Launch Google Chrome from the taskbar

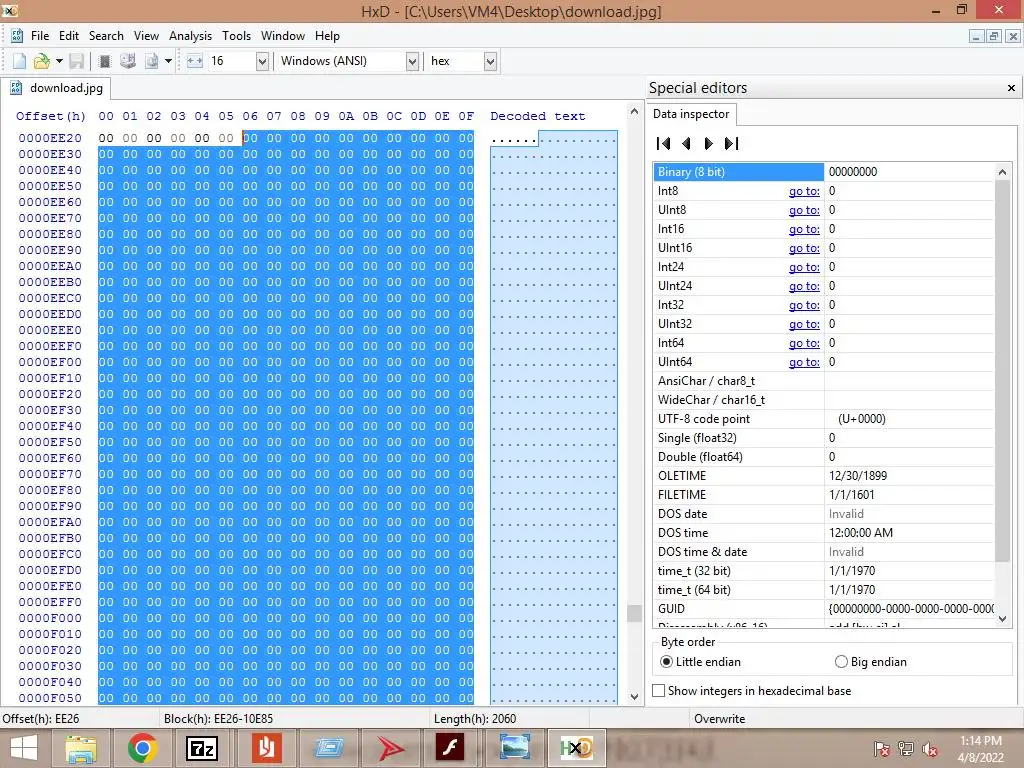pos(142,748)
